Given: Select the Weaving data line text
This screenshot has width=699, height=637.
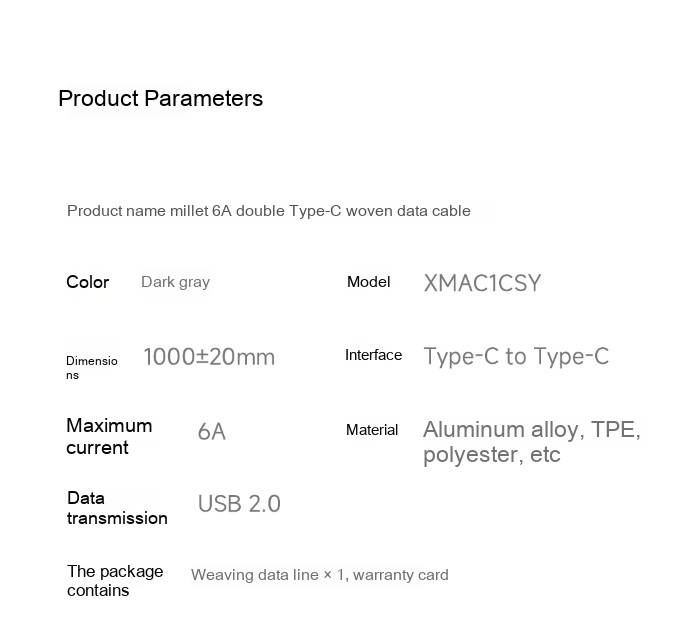Looking at the screenshot, I should (x=255, y=575).
